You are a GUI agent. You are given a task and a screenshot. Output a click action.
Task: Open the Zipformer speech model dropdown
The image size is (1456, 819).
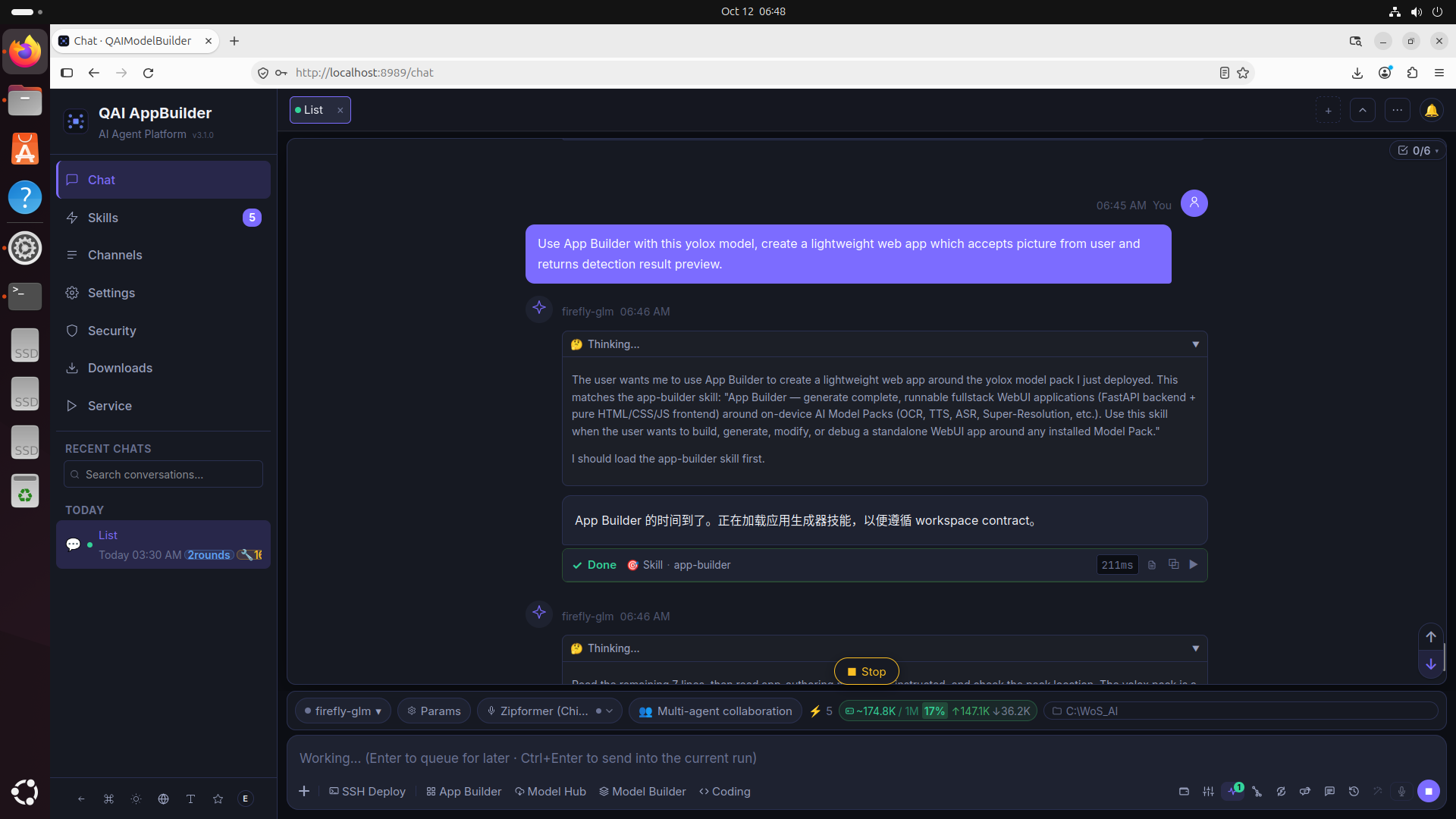click(549, 711)
